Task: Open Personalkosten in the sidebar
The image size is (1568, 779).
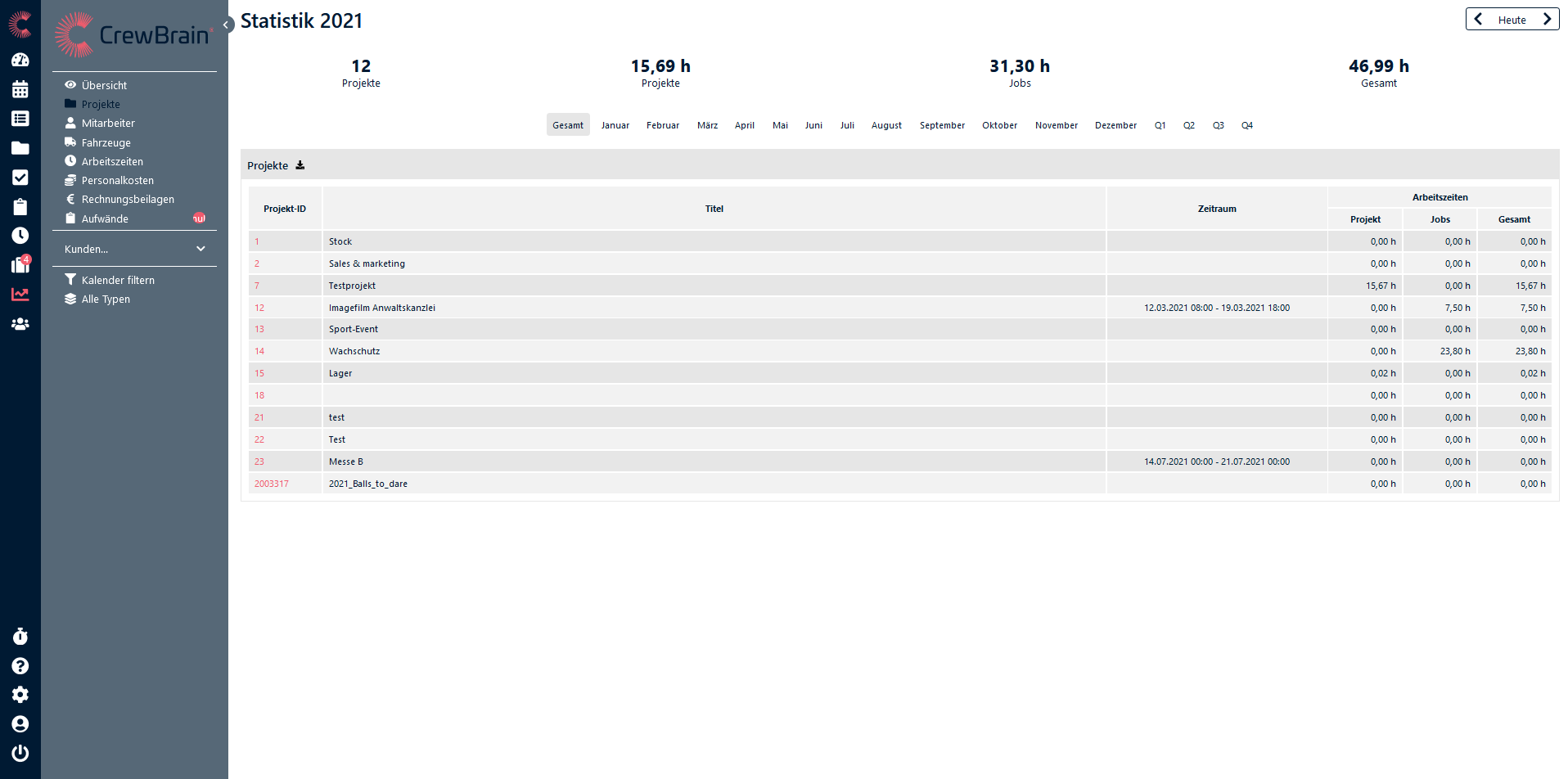Action: coord(117,180)
